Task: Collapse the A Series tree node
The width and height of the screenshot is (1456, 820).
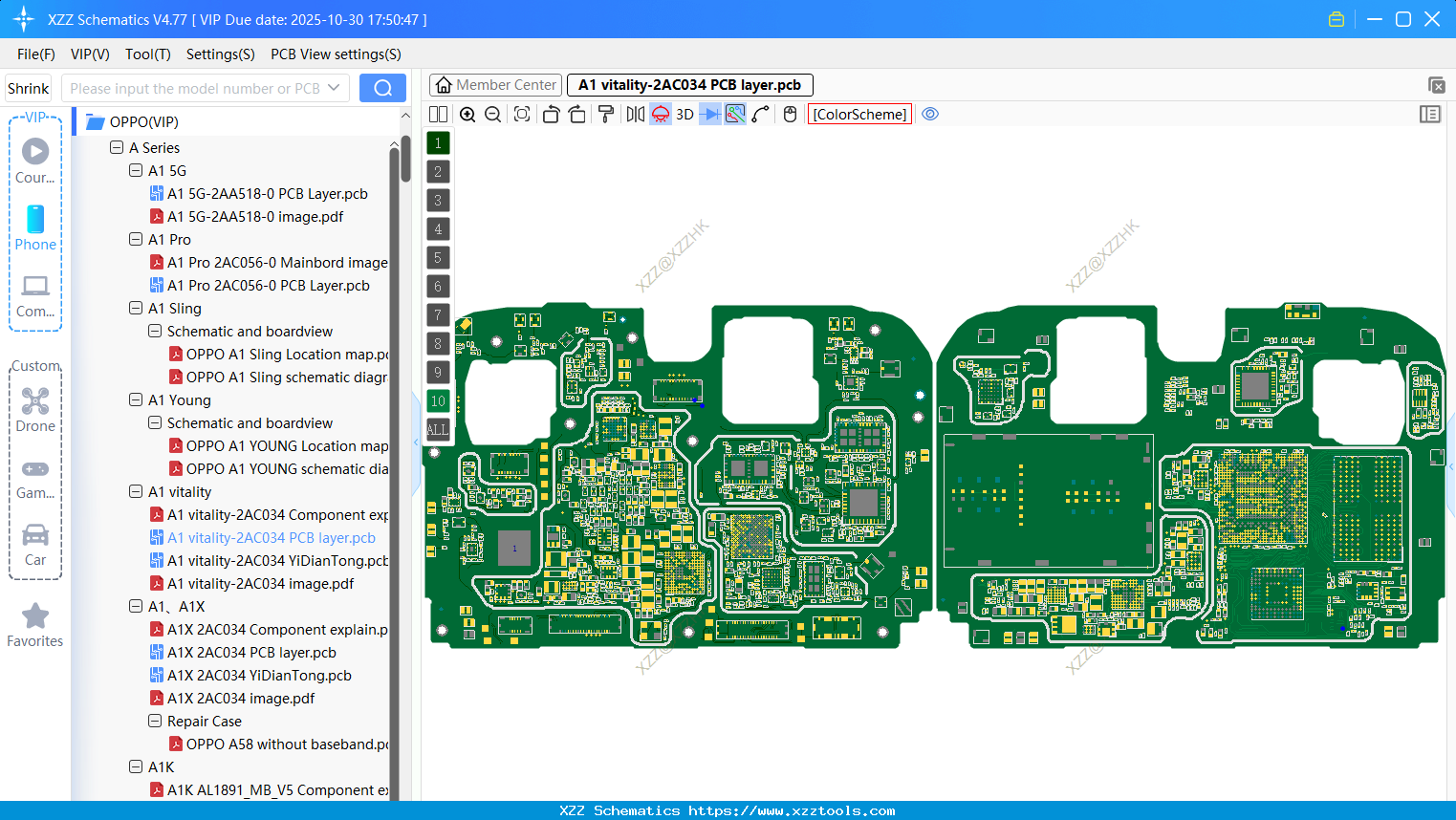Action: pyautogui.click(x=117, y=147)
